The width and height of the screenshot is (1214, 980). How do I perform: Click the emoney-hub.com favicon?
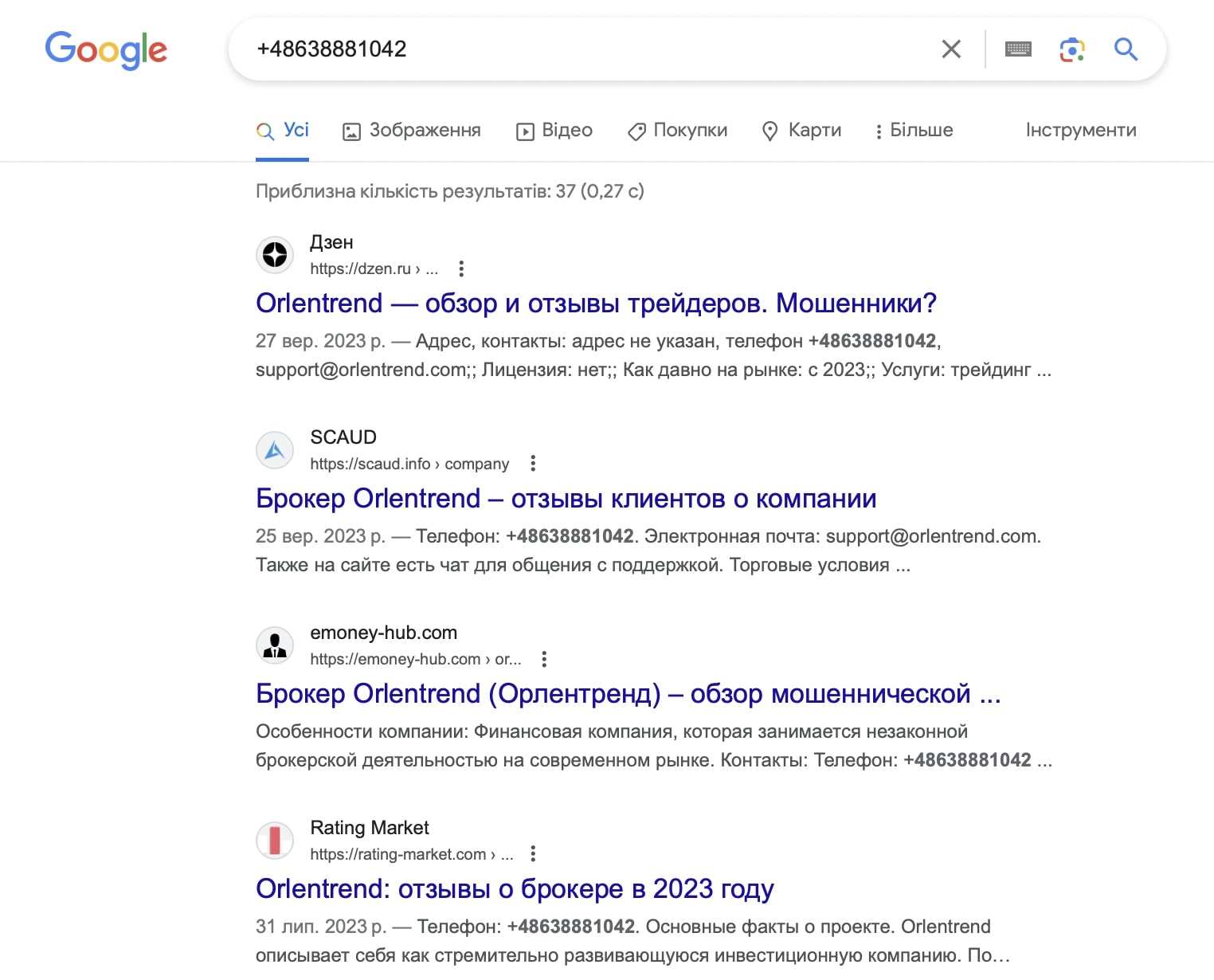click(x=275, y=645)
